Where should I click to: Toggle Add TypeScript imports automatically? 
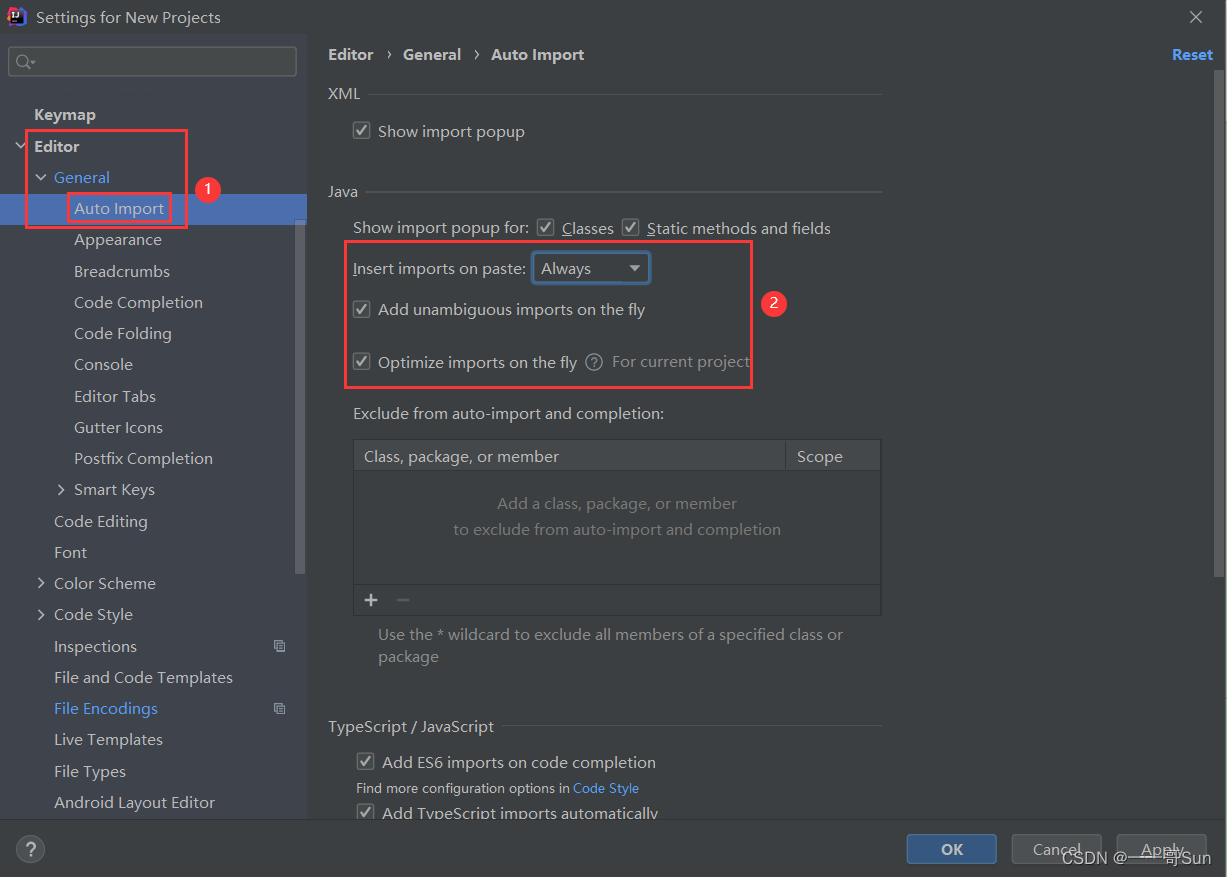point(365,812)
